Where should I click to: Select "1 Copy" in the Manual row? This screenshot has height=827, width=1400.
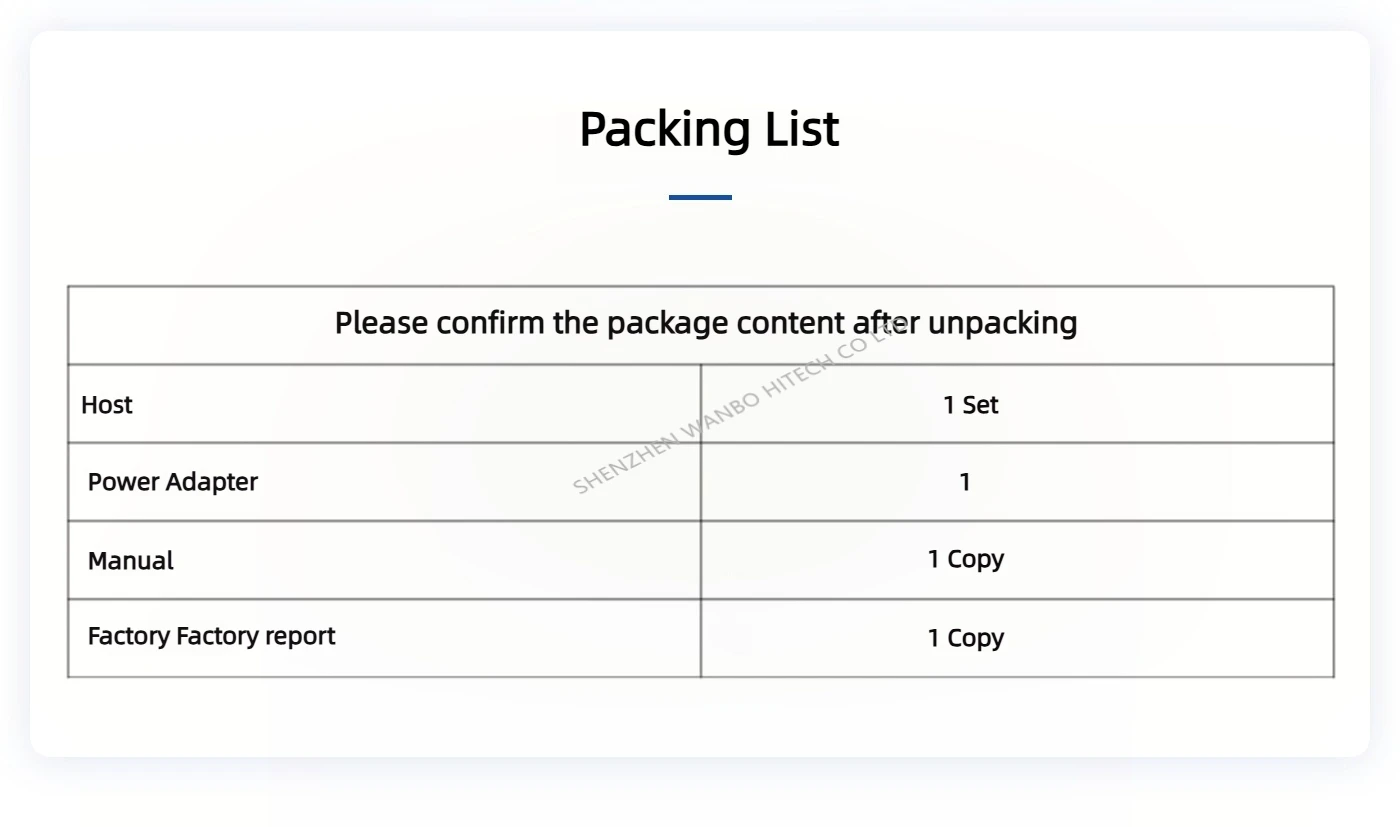pos(965,559)
